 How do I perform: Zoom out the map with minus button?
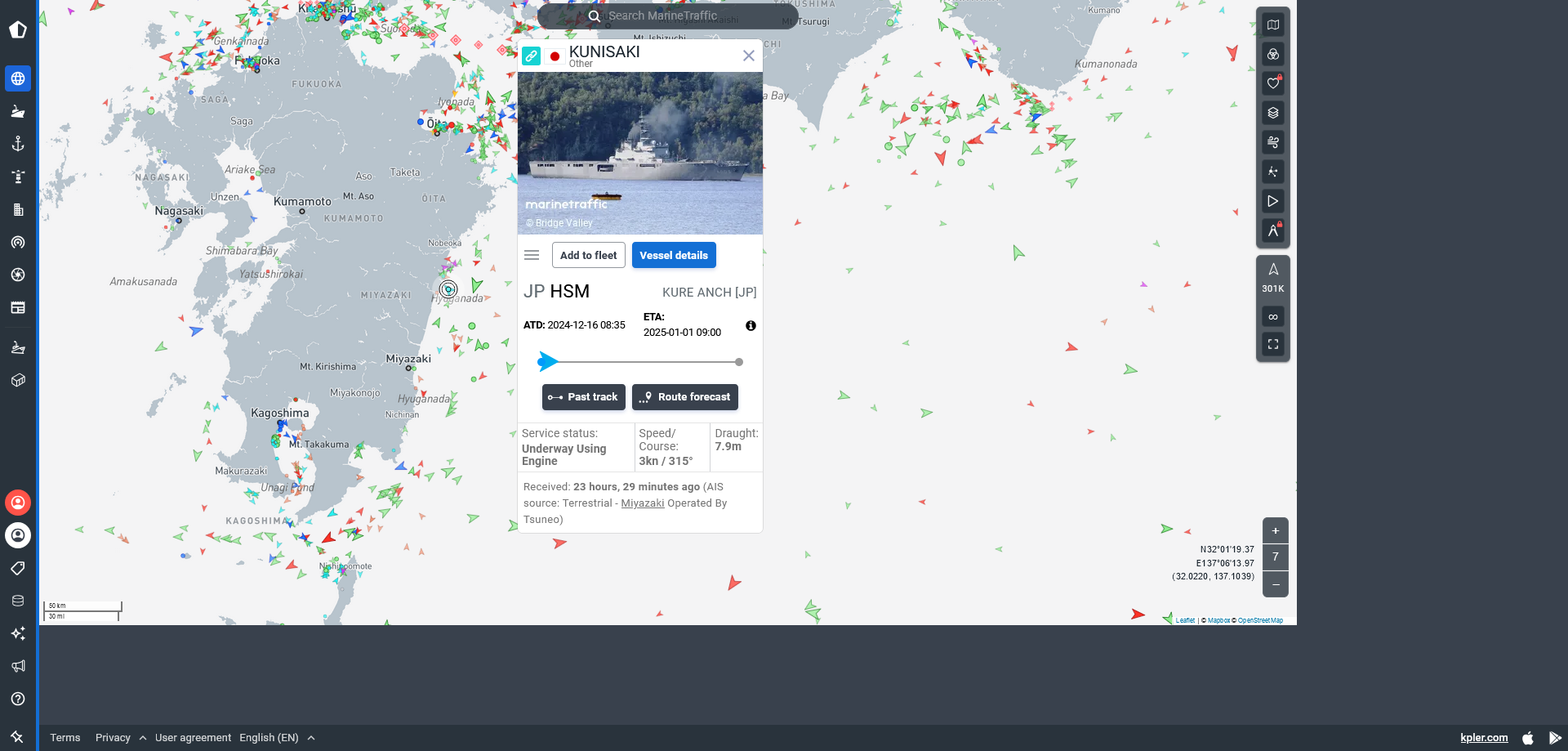tap(1276, 584)
